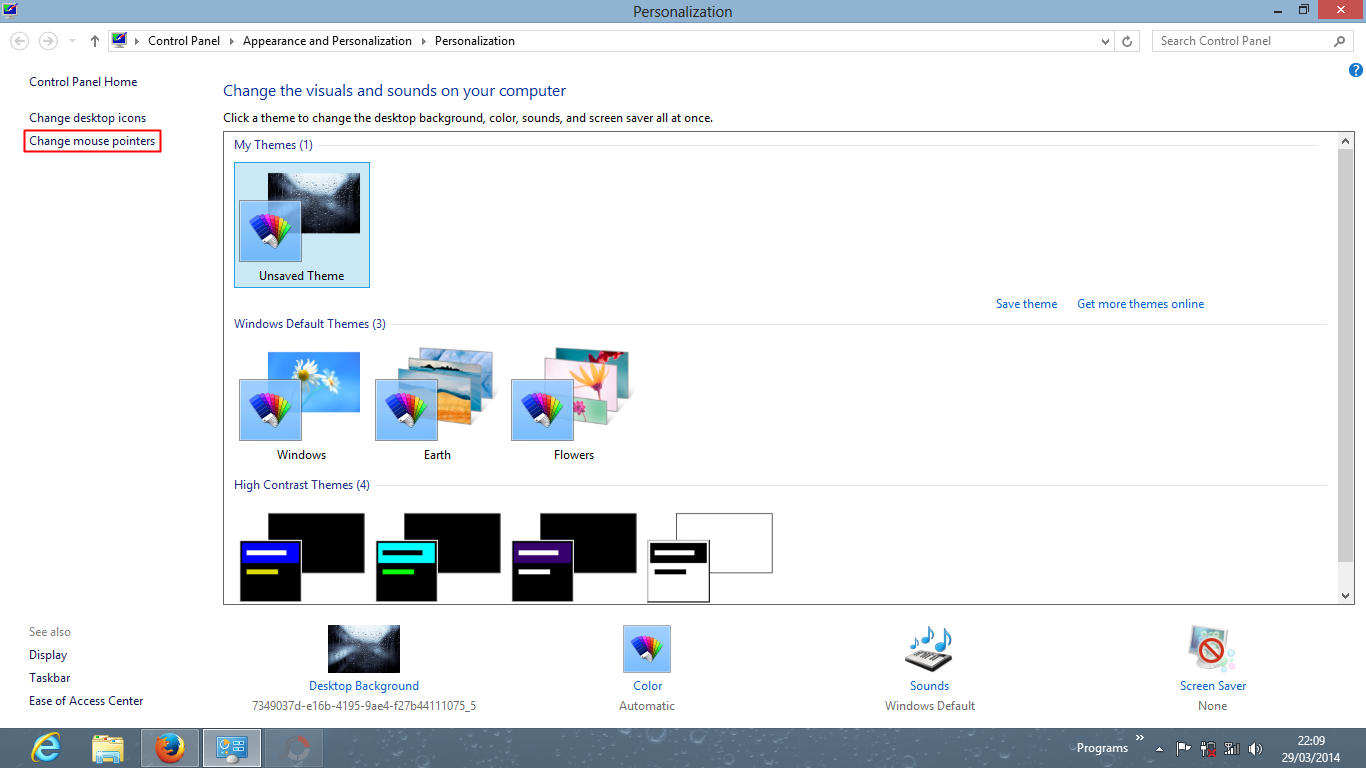Click the Automatic text under Color

pyautogui.click(x=647, y=706)
